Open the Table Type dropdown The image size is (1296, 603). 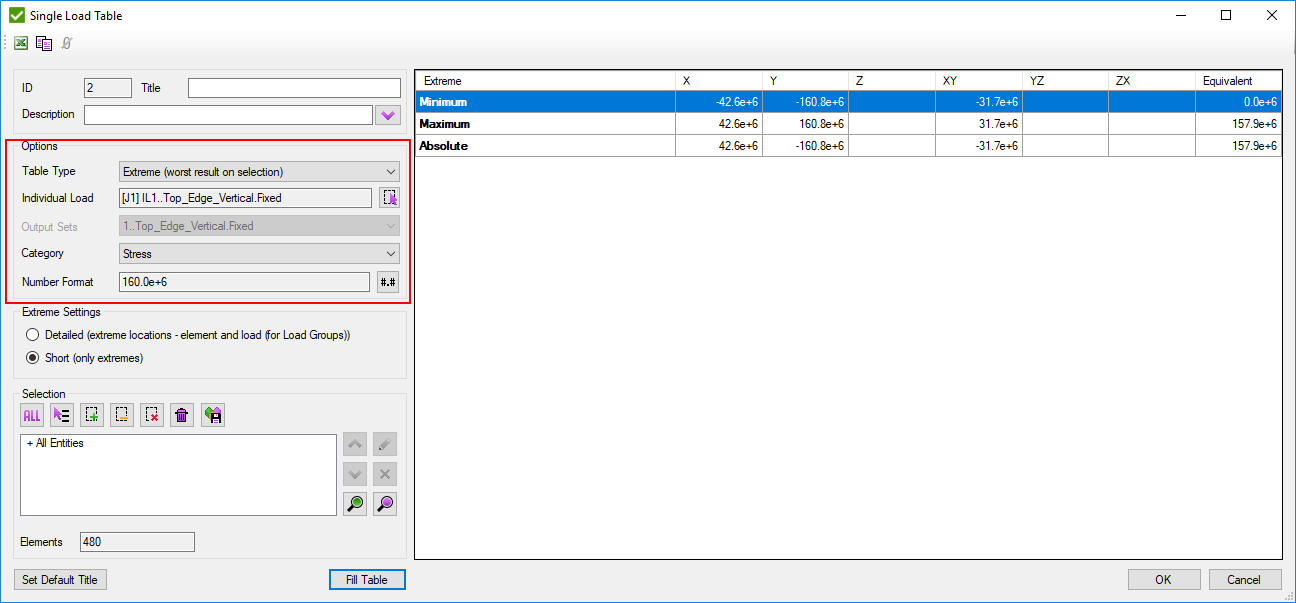(x=259, y=172)
